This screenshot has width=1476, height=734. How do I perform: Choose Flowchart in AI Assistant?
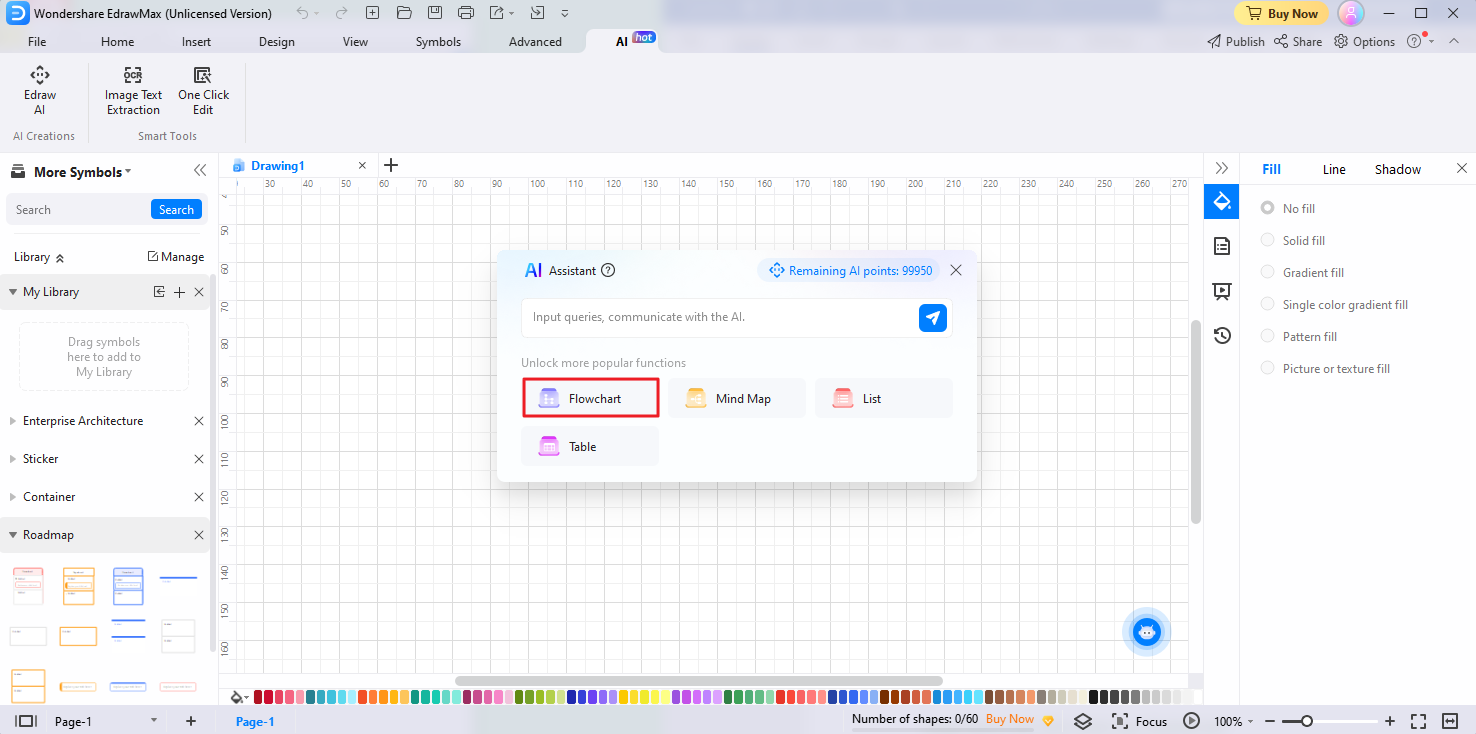point(590,398)
